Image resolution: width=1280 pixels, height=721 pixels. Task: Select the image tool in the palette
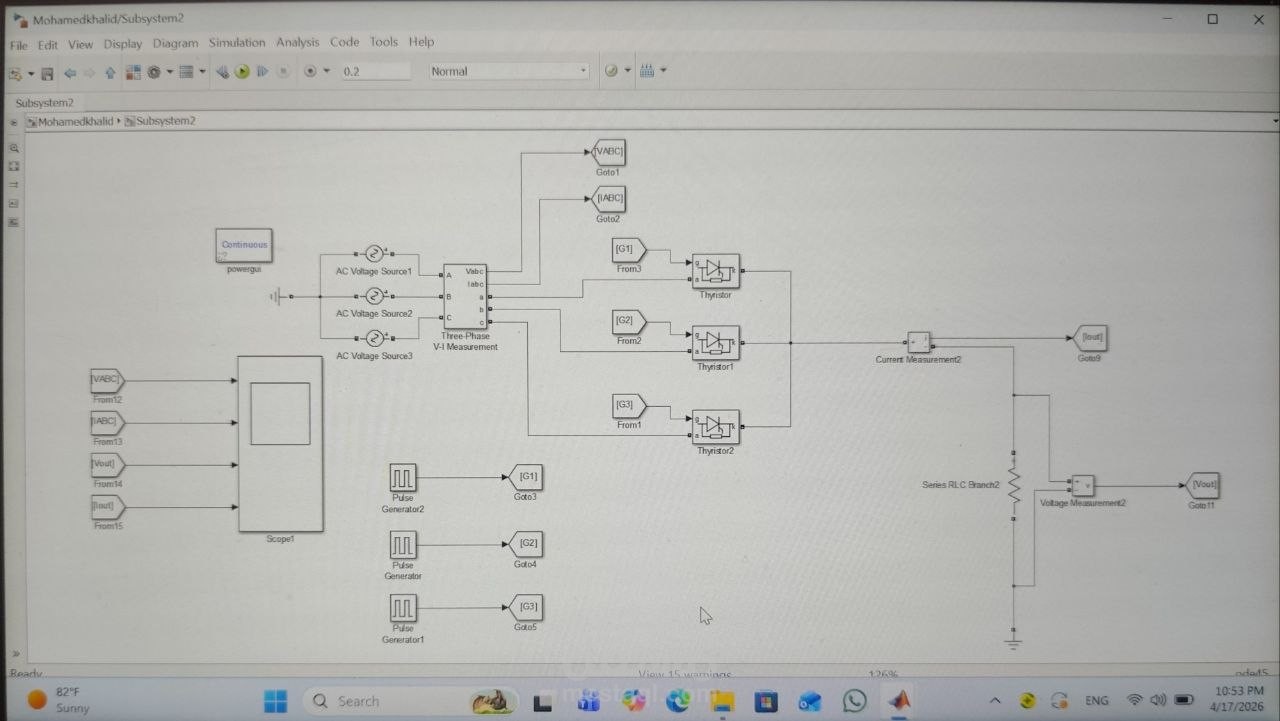[x=14, y=221]
